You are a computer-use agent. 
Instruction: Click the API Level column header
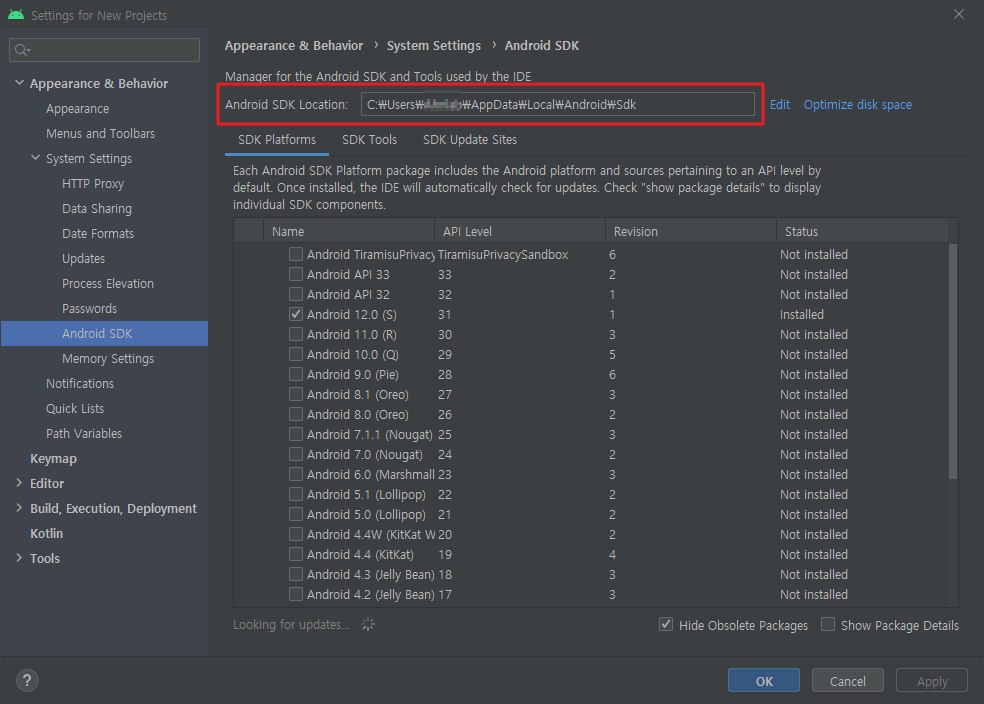(x=520, y=231)
